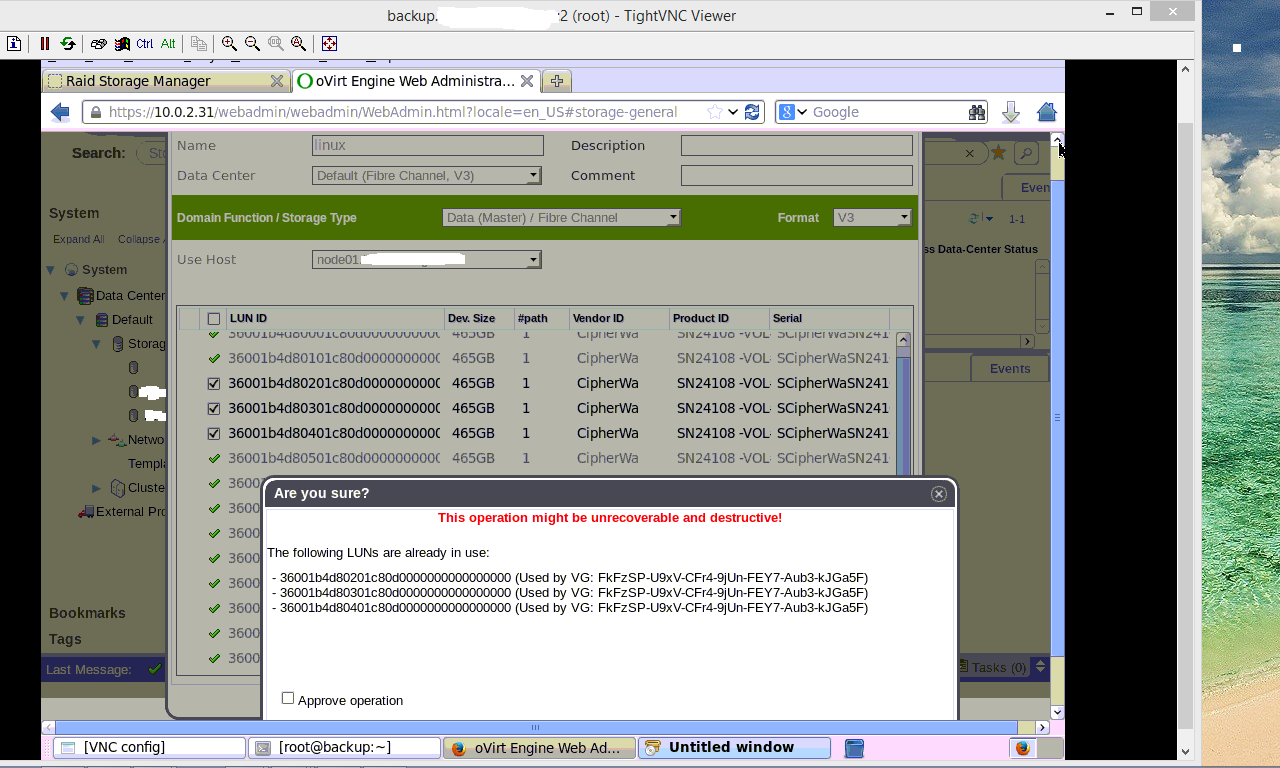This screenshot has height=768, width=1280.
Task: Open the Data Center dropdown
Action: point(533,176)
